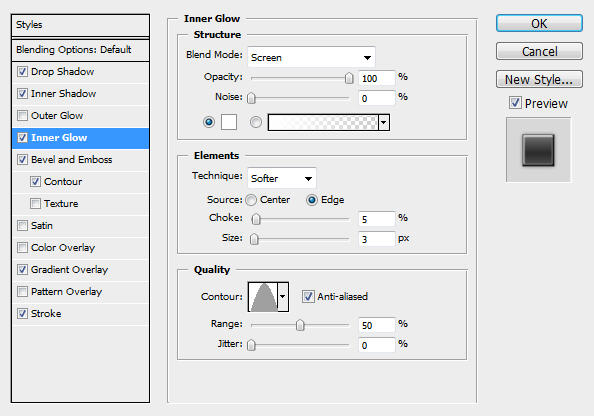The height and width of the screenshot is (416, 594).
Task: Toggle the Drop Shadow checkbox
Action: tap(22, 71)
